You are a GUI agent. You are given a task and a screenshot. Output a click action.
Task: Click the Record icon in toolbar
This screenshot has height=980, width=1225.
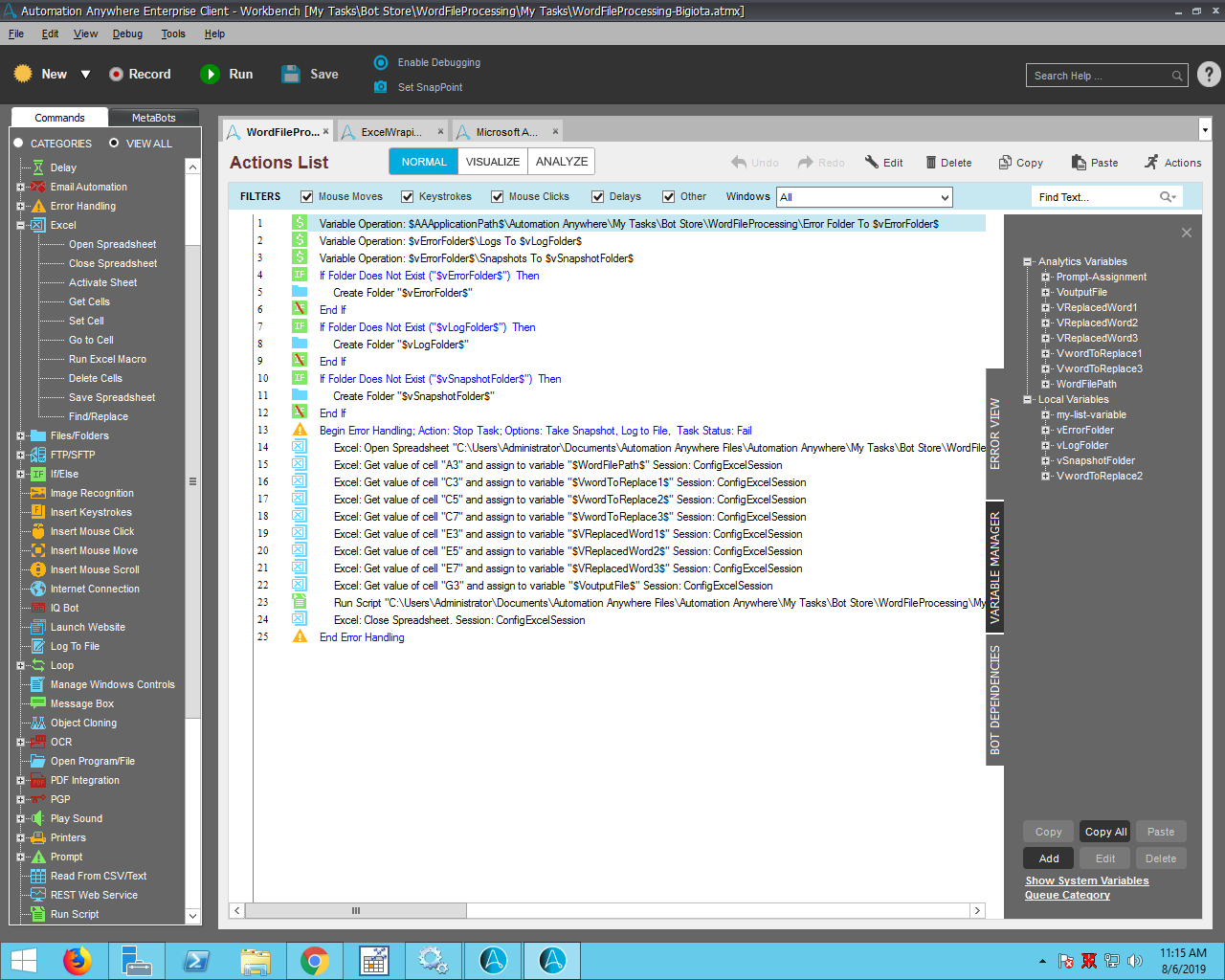tap(116, 75)
